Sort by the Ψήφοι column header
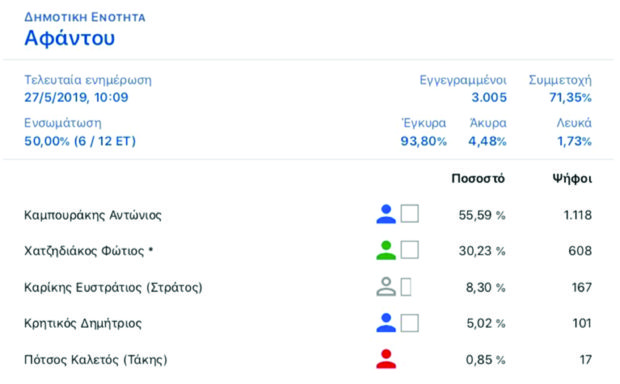The width and height of the screenshot is (620, 384). point(572,179)
